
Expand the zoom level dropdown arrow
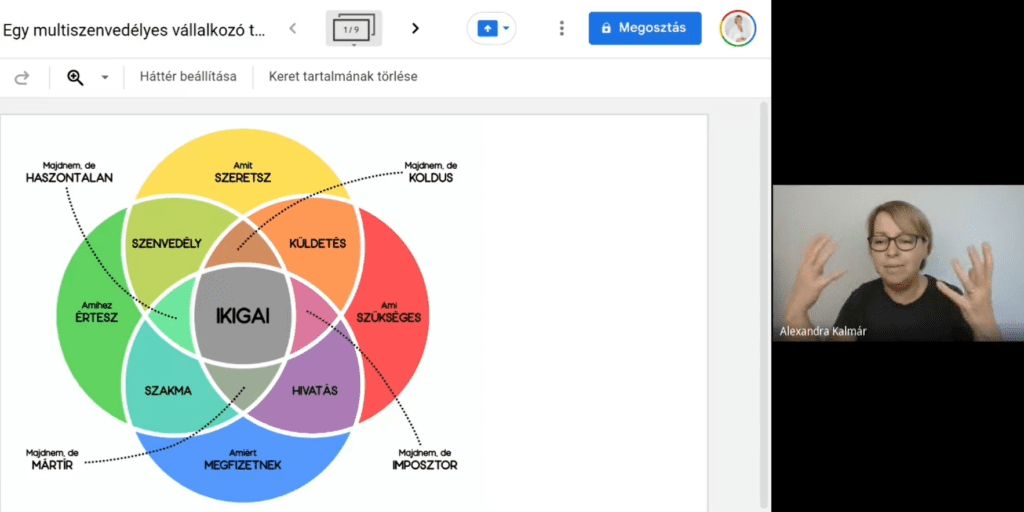point(104,78)
